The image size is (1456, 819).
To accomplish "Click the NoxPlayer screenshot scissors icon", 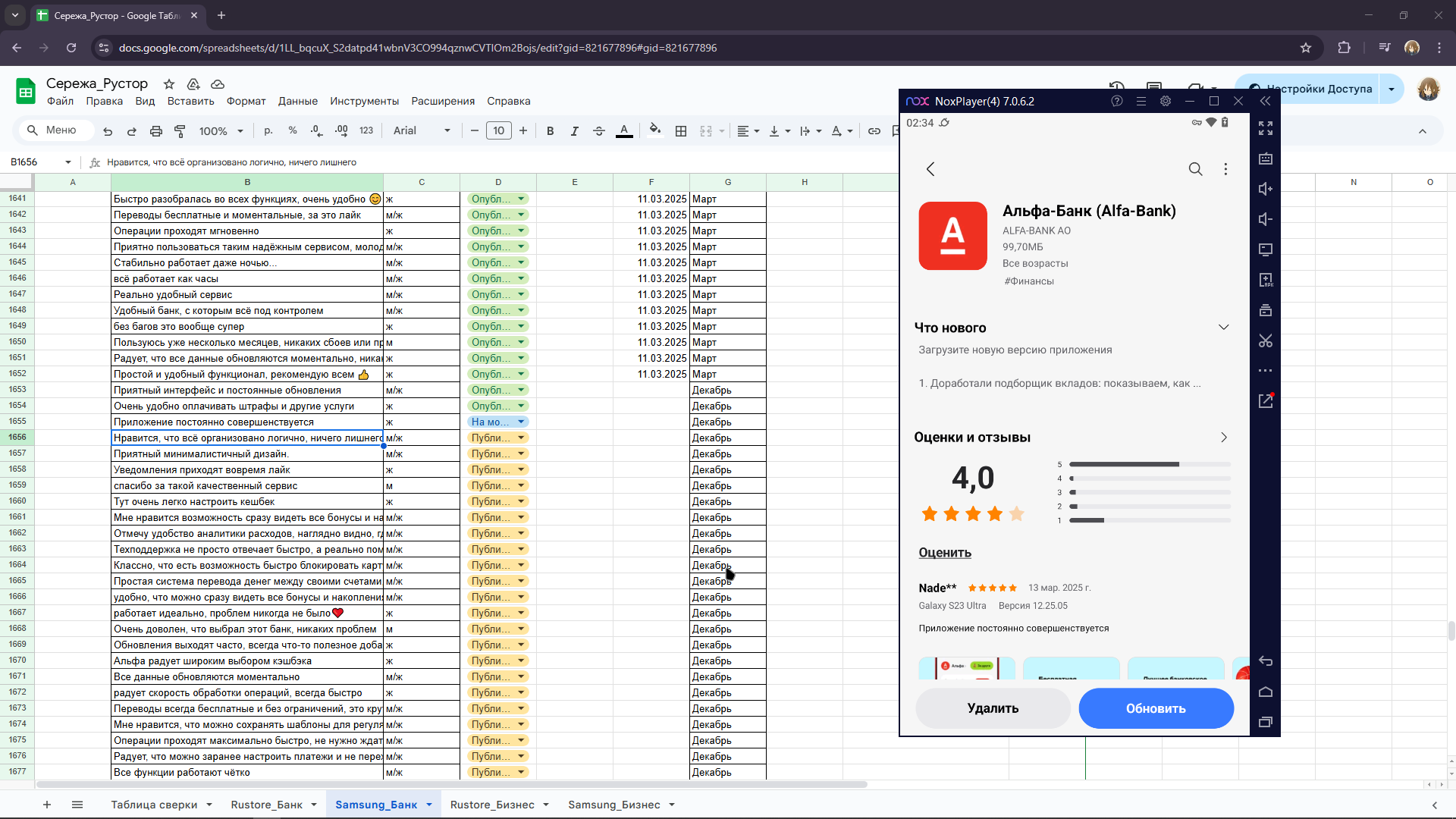I will pyautogui.click(x=1266, y=340).
